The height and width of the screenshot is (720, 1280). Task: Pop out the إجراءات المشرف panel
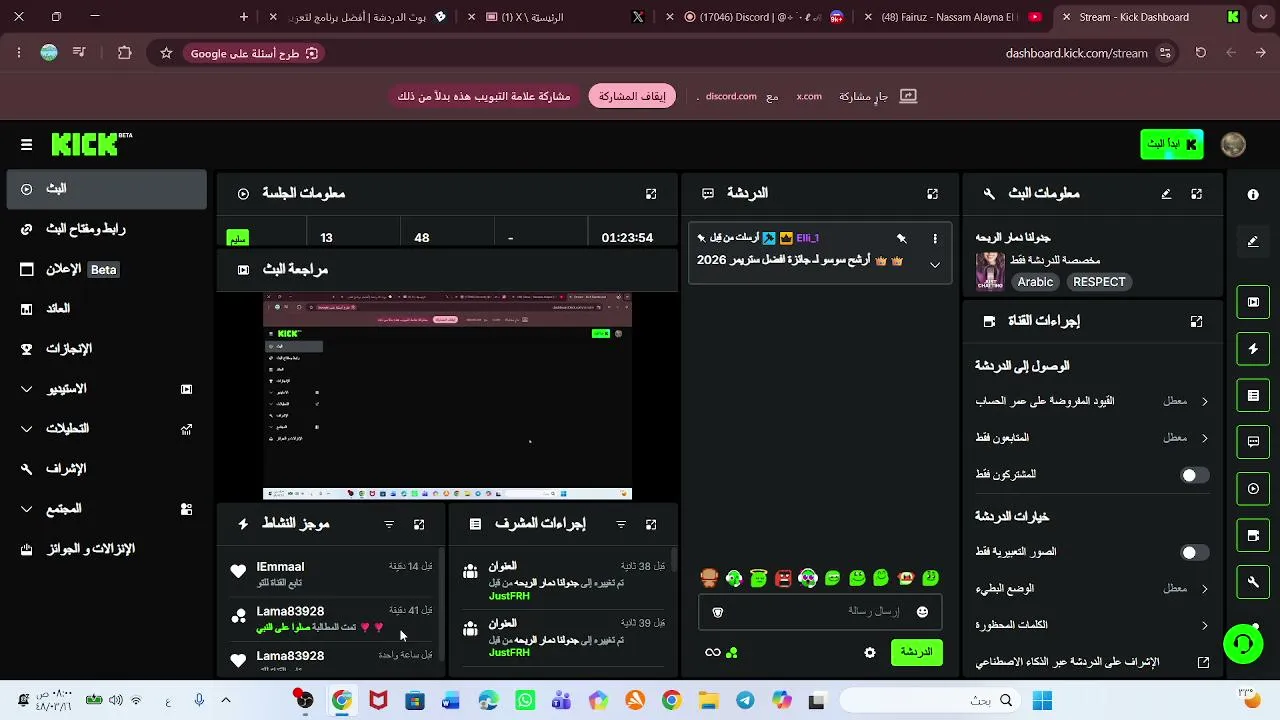(651, 524)
